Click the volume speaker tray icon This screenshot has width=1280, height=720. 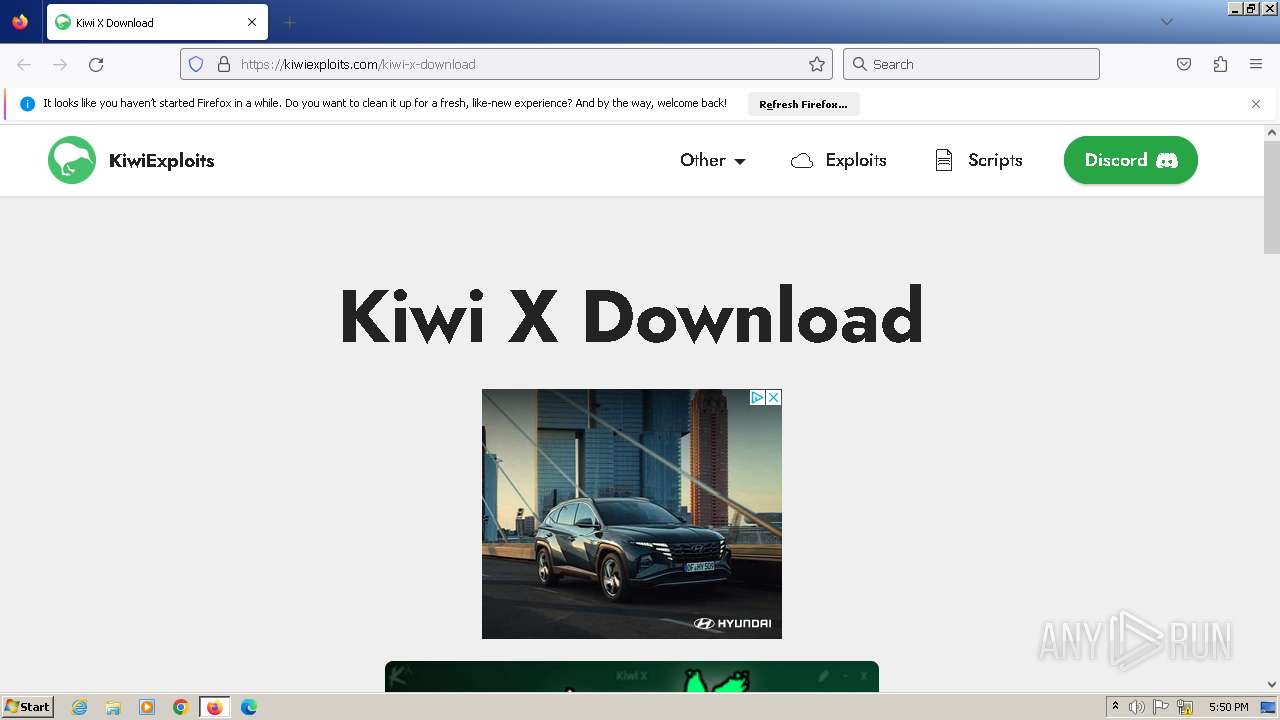[x=1137, y=707]
